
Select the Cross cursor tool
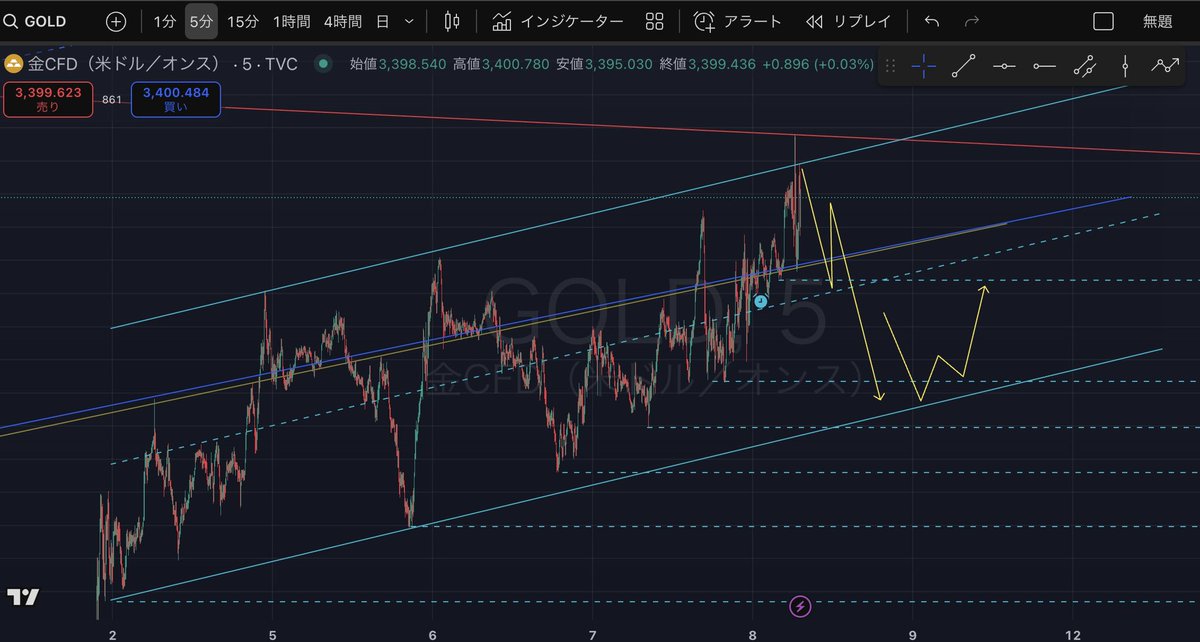click(924, 66)
